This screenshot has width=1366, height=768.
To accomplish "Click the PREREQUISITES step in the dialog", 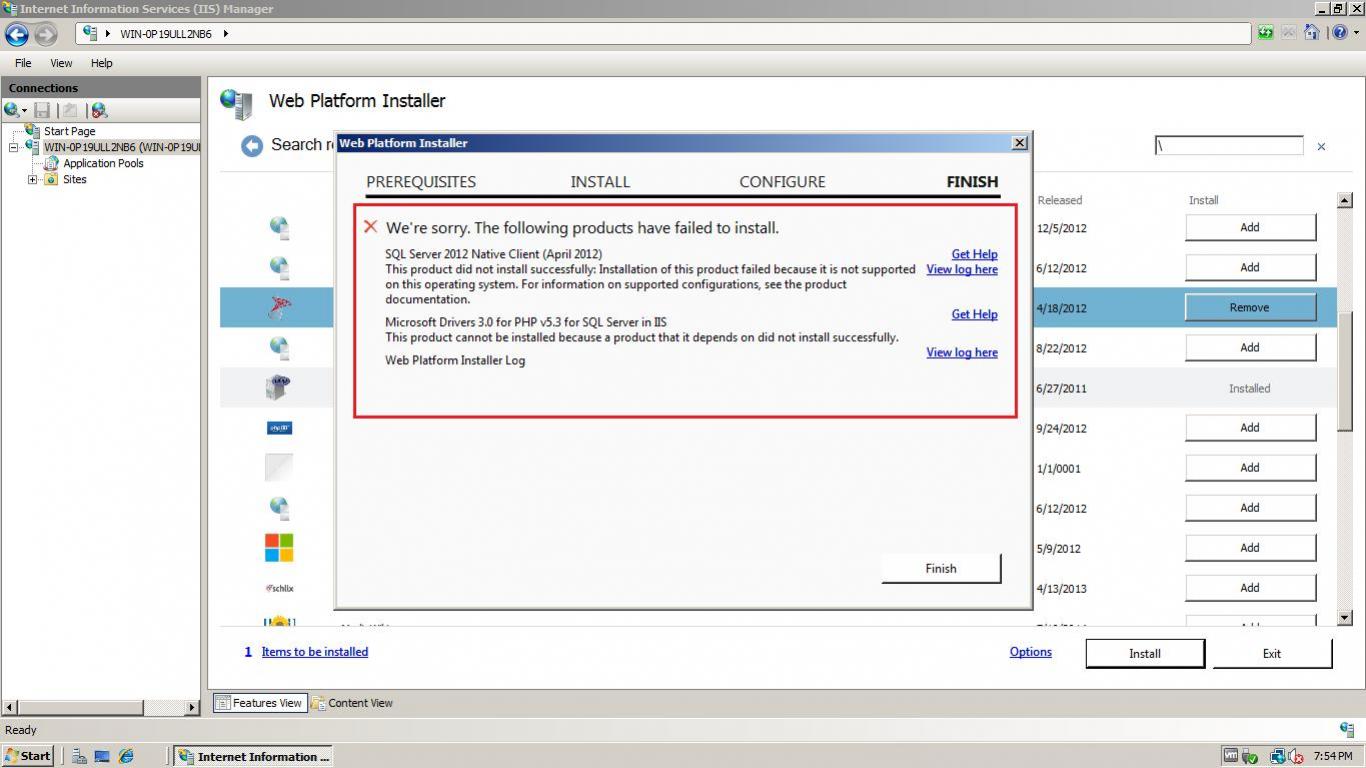I will 421,182.
